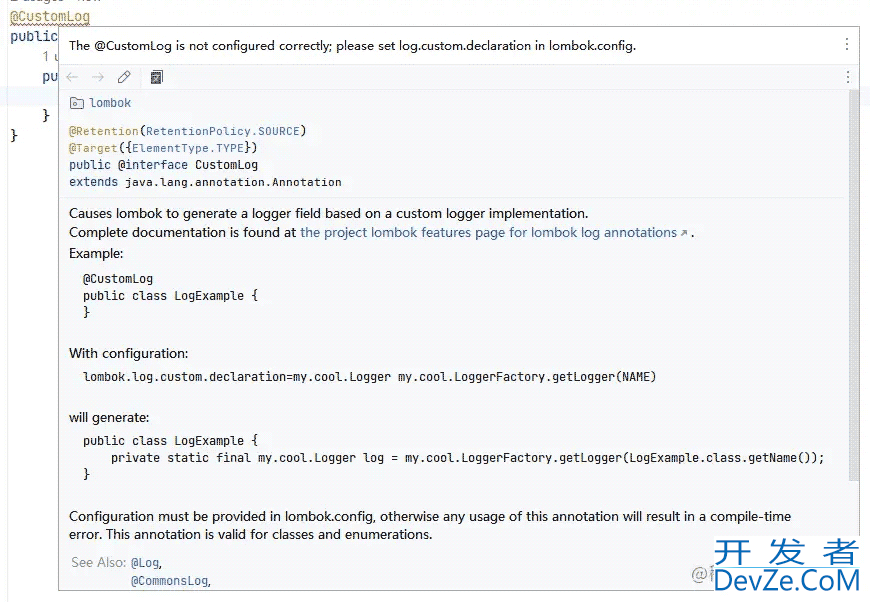This screenshot has width=870, height=602.
Task: Click the forward arrow in documentation popup
Action: 98,77
